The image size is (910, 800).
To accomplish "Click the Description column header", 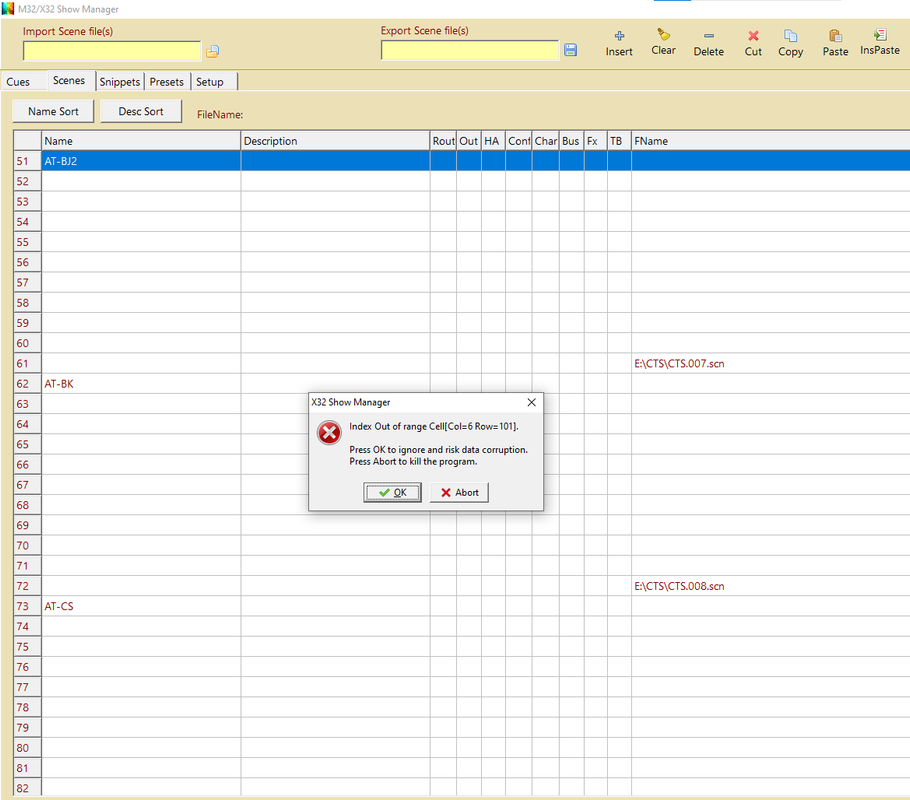I will pos(335,141).
